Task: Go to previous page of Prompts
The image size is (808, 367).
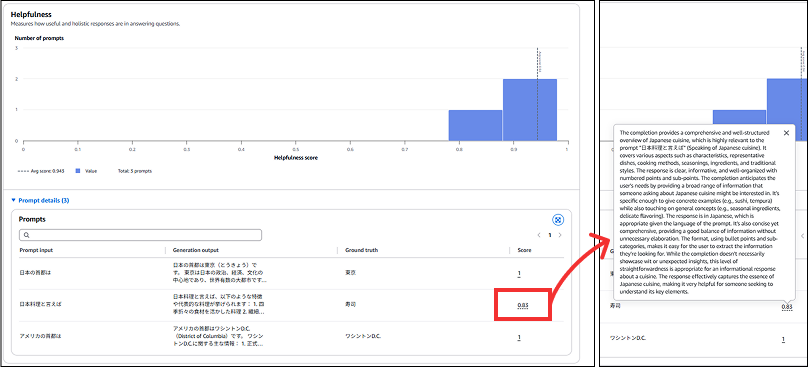Action: (x=539, y=235)
